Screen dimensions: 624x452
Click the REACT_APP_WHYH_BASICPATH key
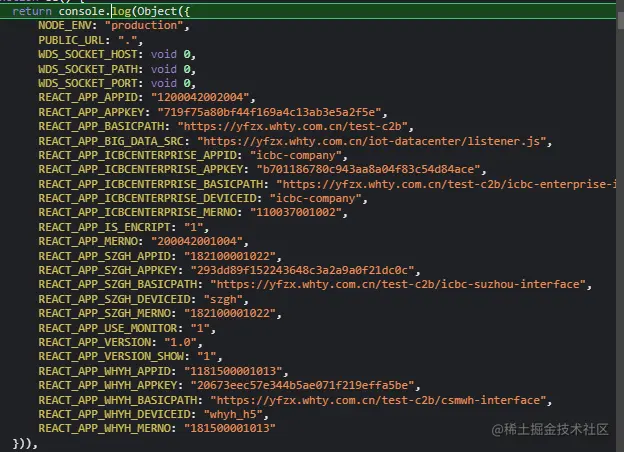pyautogui.click(x=117, y=400)
